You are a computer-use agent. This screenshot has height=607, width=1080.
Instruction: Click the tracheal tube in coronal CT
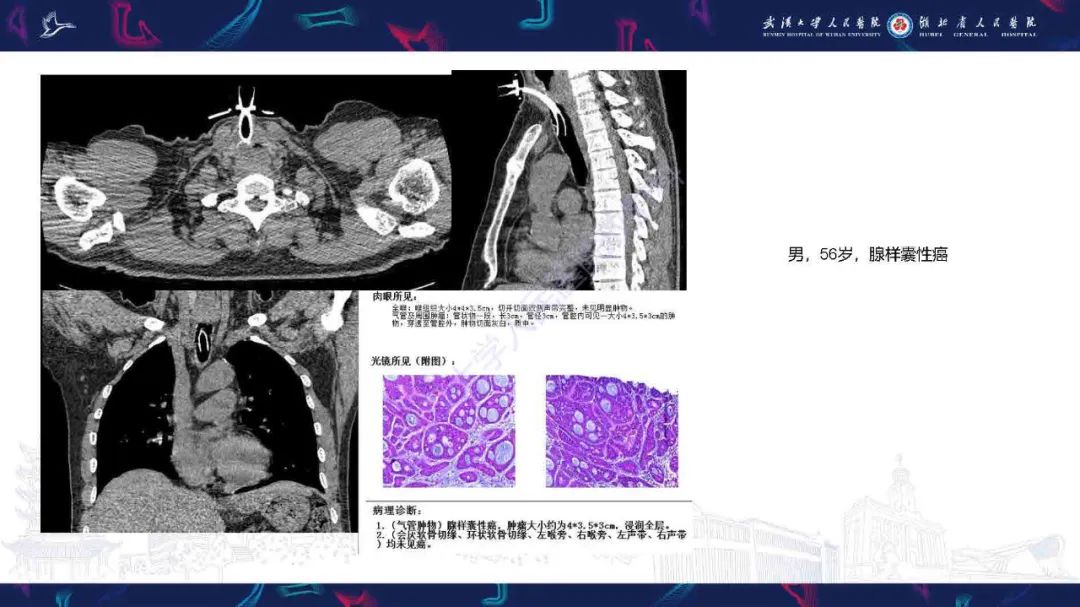(x=204, y=342)
